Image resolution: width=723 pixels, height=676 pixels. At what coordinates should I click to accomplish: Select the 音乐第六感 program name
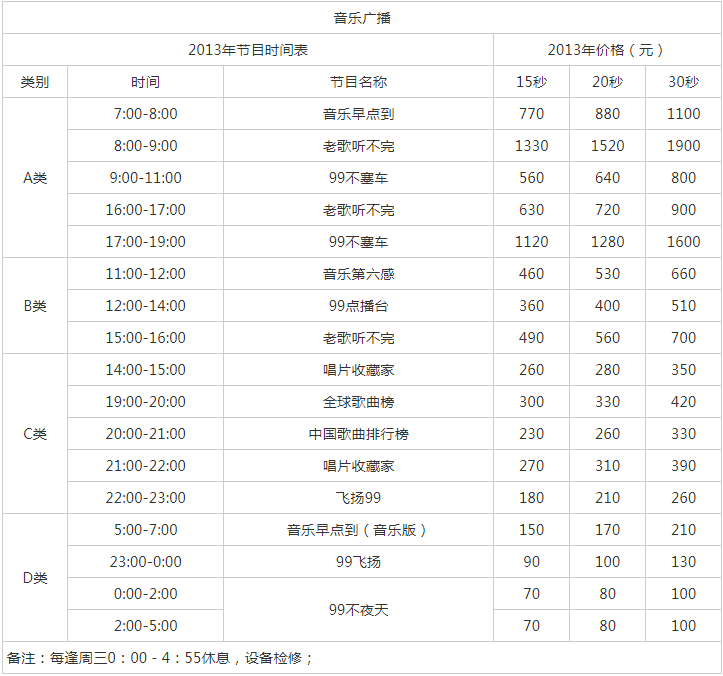(358, 274)
